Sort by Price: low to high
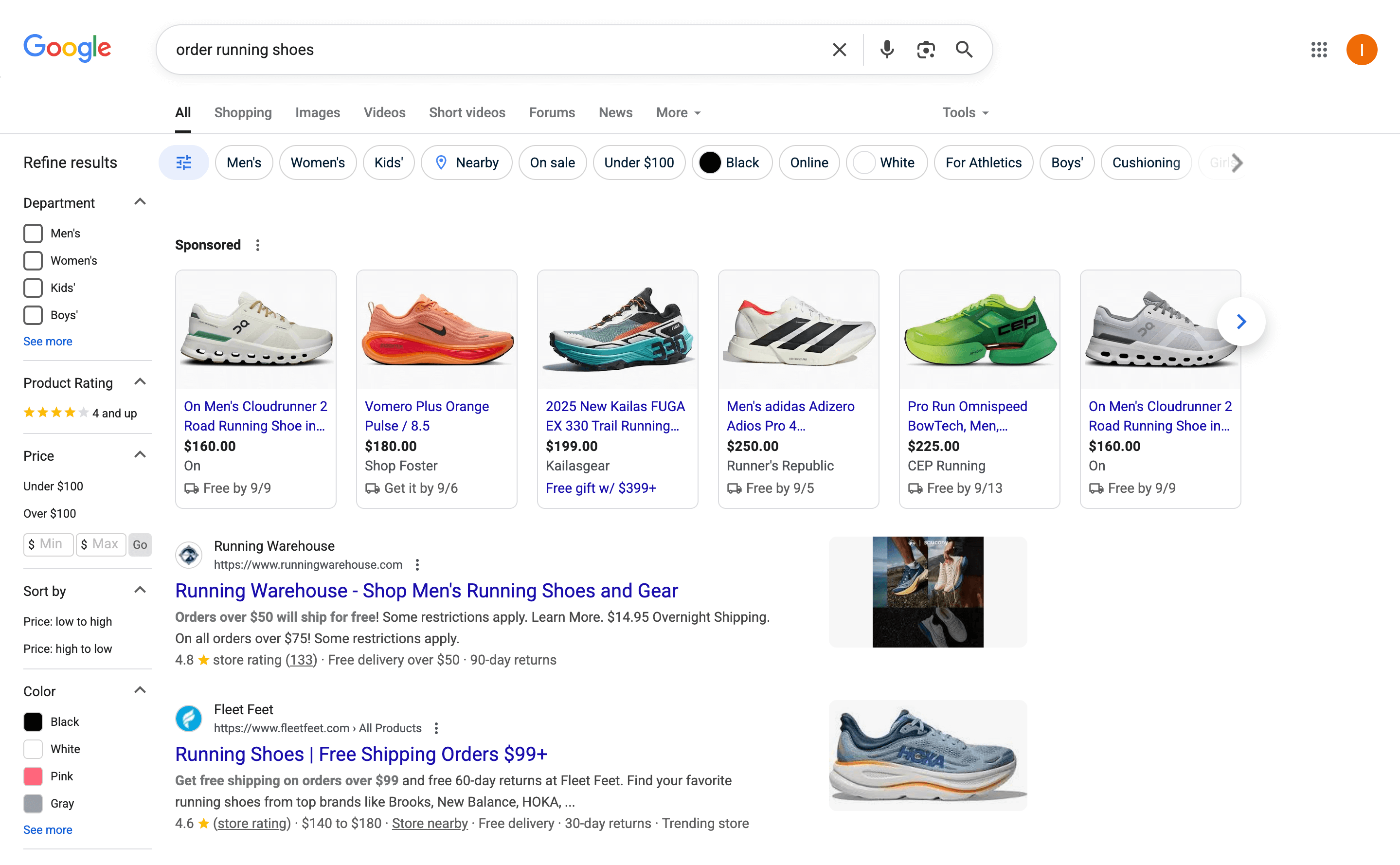Screen dimensions: 1400x865 click(x=68, y=622)
